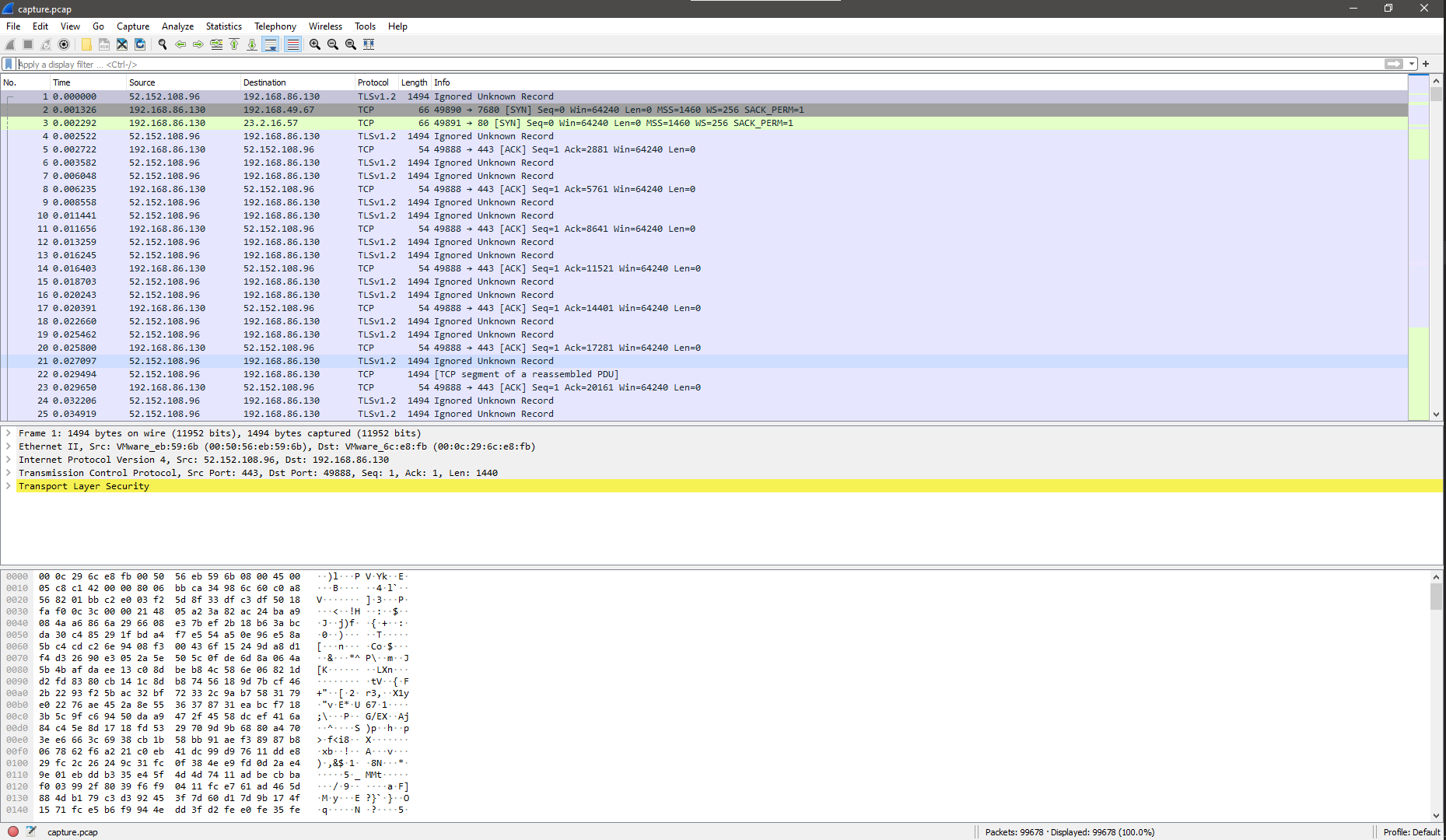Open a capture file
This screenshot has width=1446, height=840.
click(86, 44)
